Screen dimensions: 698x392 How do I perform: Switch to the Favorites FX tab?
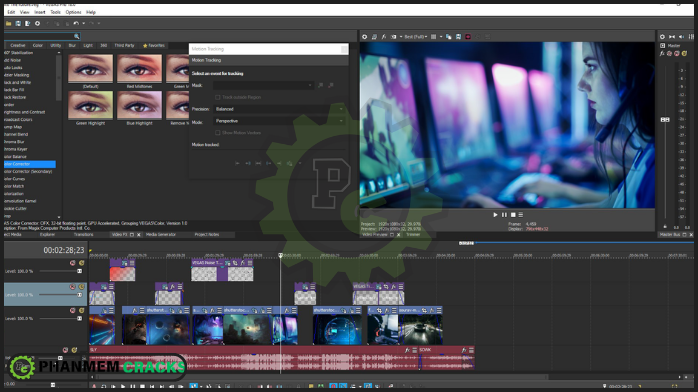(x=154, y=45)
